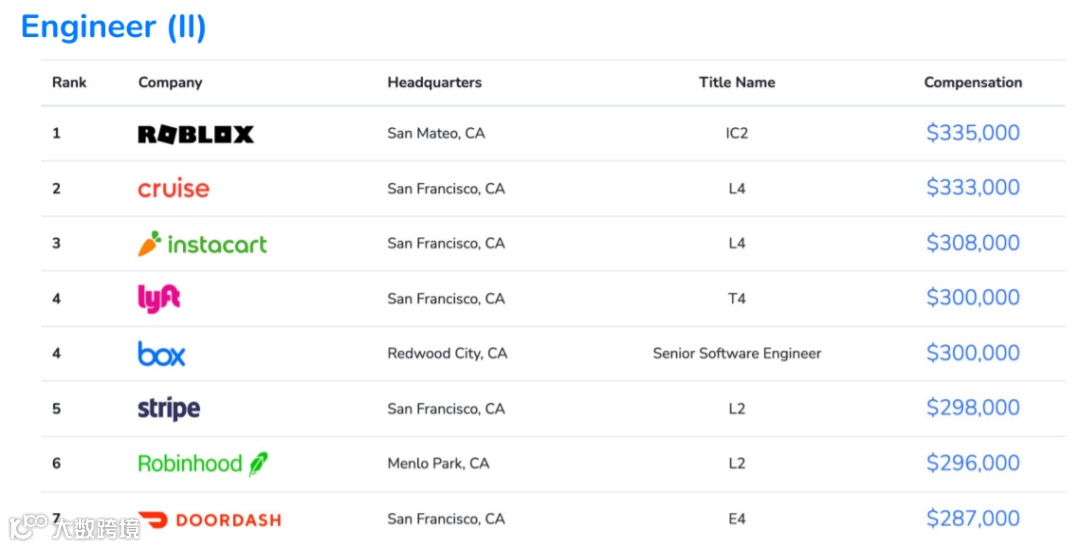The width and height of the screenshot is (1080, 548).
Task: Select the Senior Software Engineer title cell
Action: [737, 353]
